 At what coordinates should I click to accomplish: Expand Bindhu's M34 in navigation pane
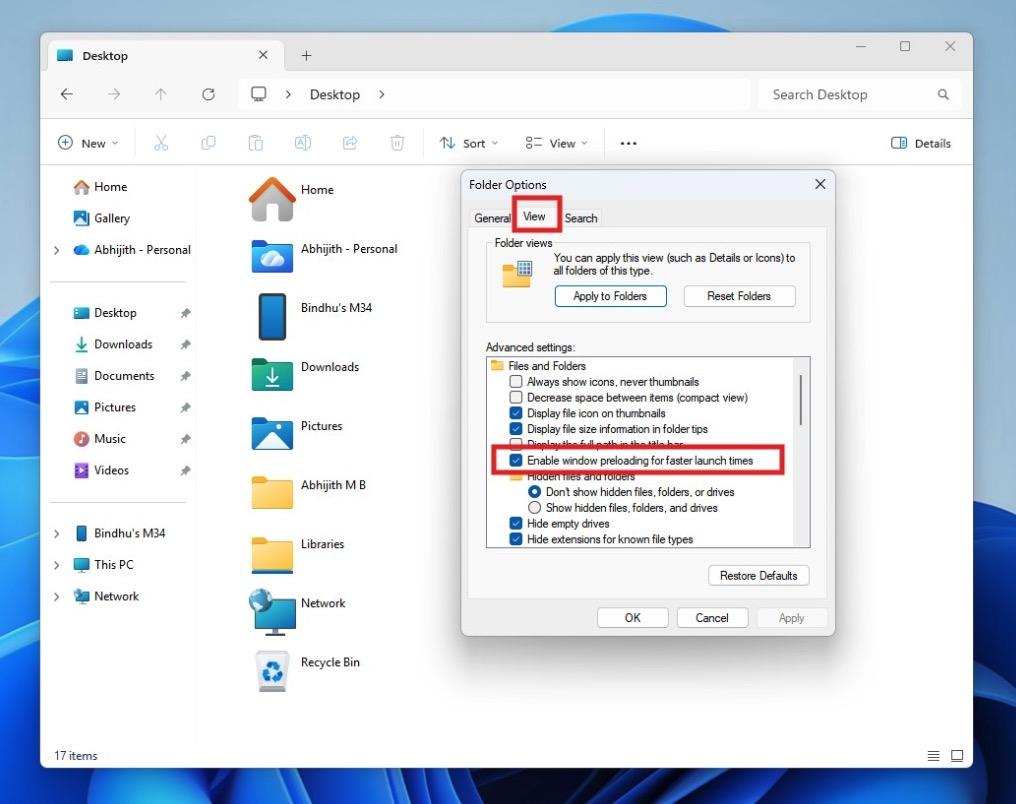click(57, 534)
